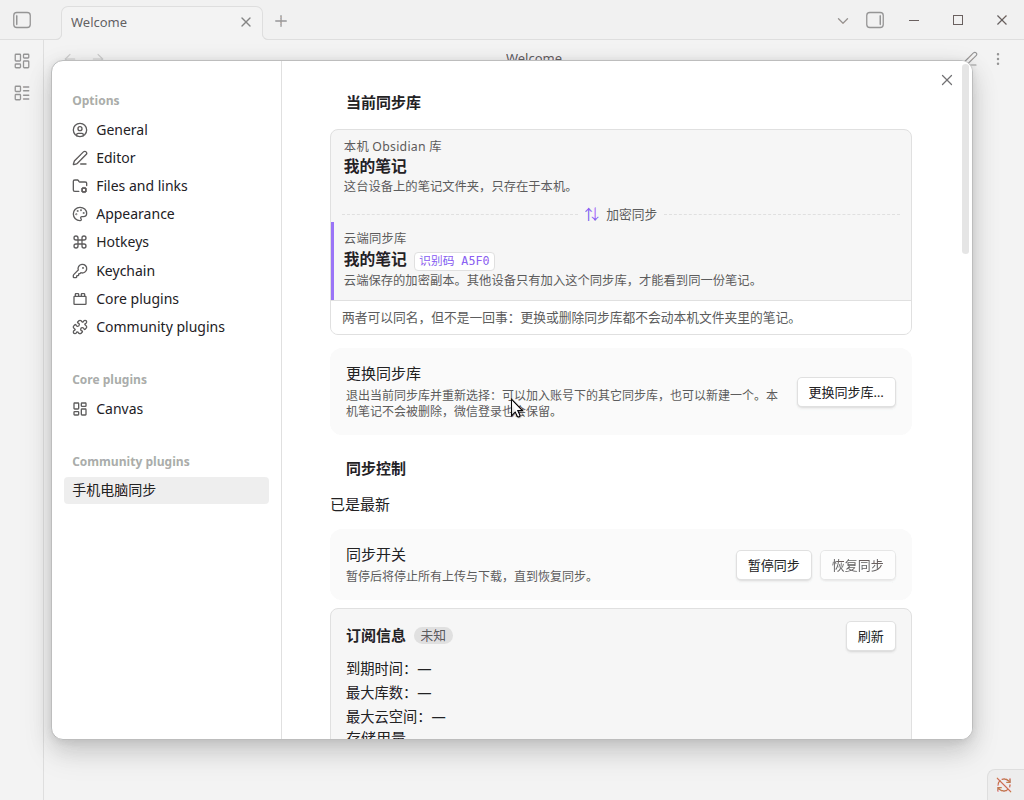Click the 已是最新 status text
Image resolution: width=1024 pixels, height=800 pixels.
coord(360,505)
